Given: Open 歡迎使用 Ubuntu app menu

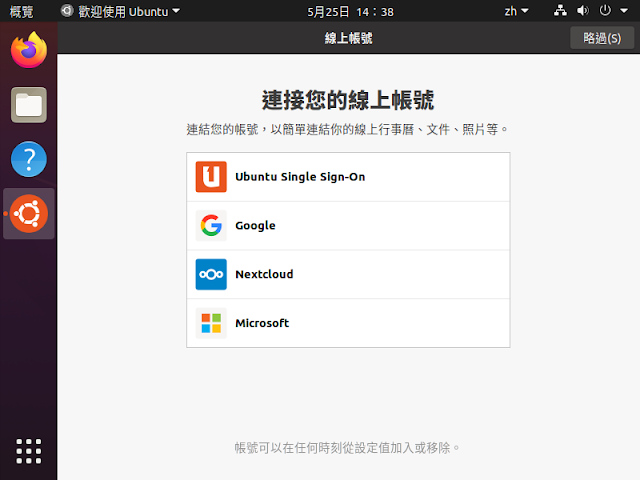Looking at the screenshot, I should coord(120,11).
